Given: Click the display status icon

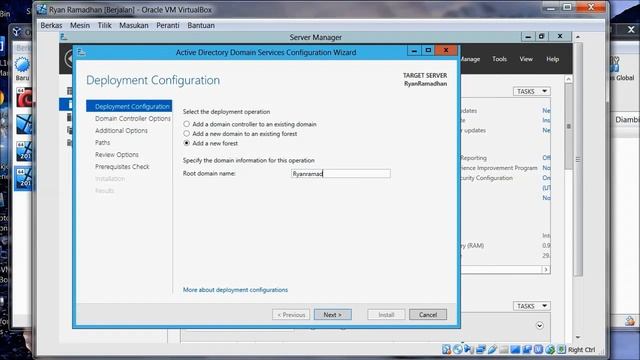Looking at the screenshot, I should tap(515, 349).
